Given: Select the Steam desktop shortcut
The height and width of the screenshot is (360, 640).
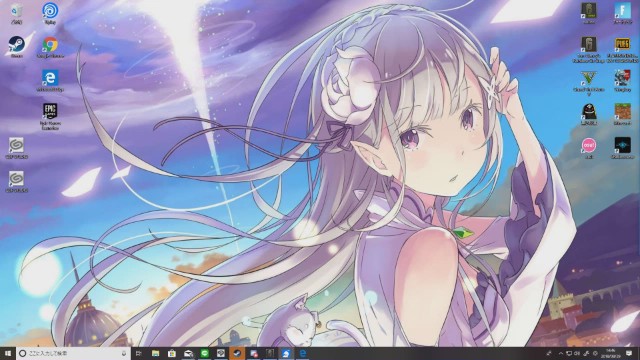Looking at the screenshot, I should click(x=16, y=47).
